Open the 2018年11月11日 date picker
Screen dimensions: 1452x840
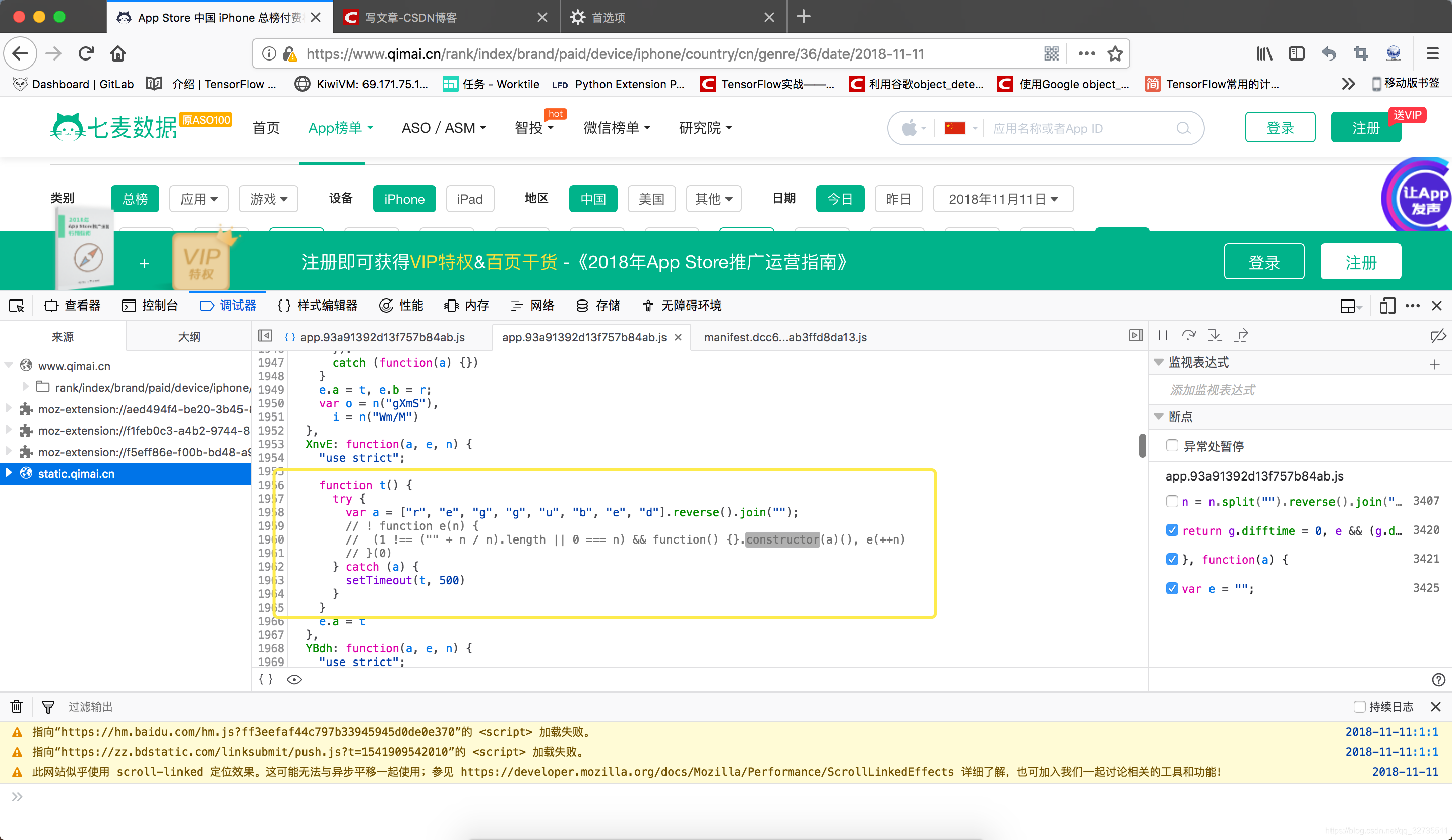pos(1003,199)
